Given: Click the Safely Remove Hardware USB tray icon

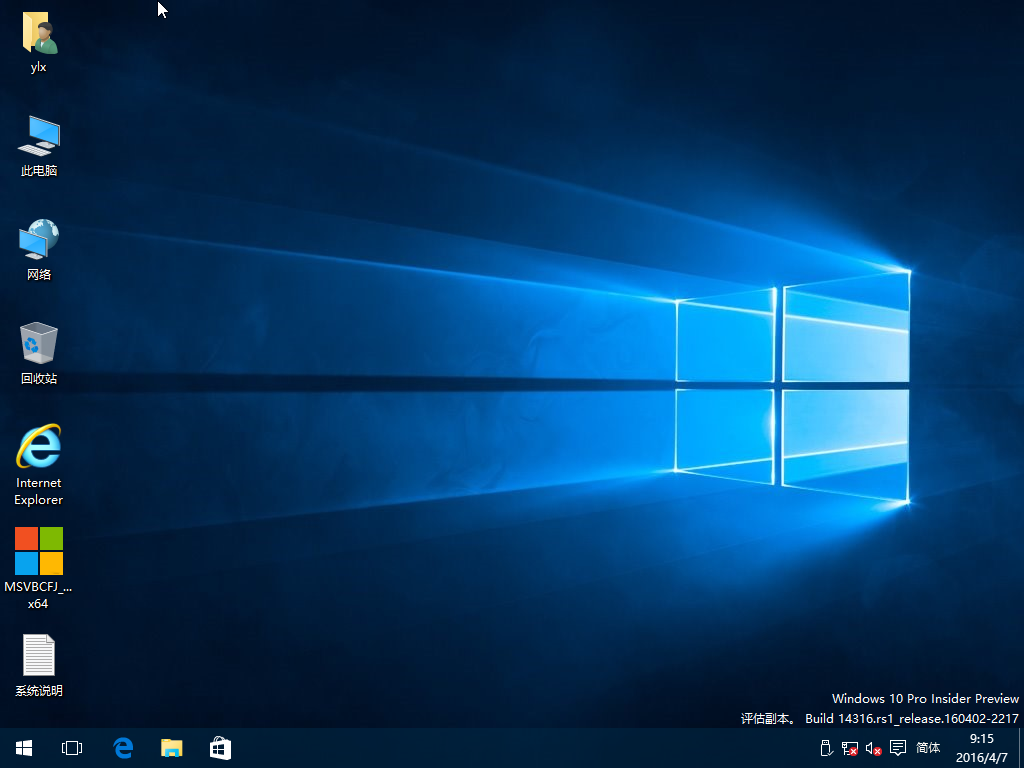Looking at the screenshot, I should [826, 748].
